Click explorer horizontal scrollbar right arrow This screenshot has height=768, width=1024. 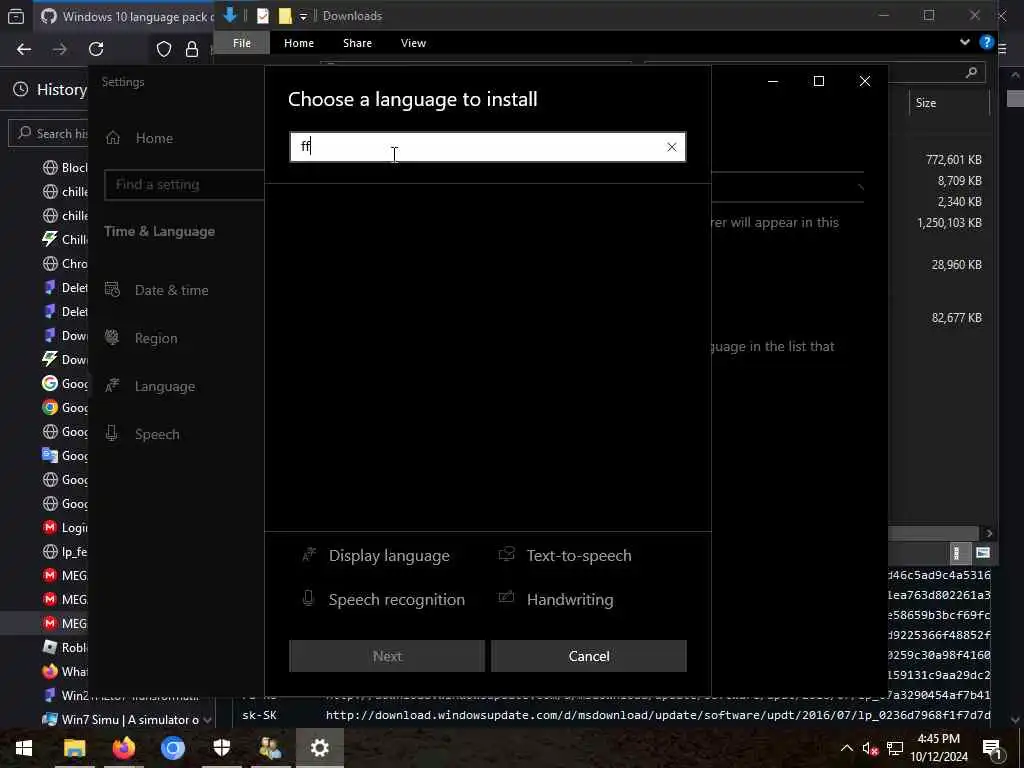click(989, 534)
